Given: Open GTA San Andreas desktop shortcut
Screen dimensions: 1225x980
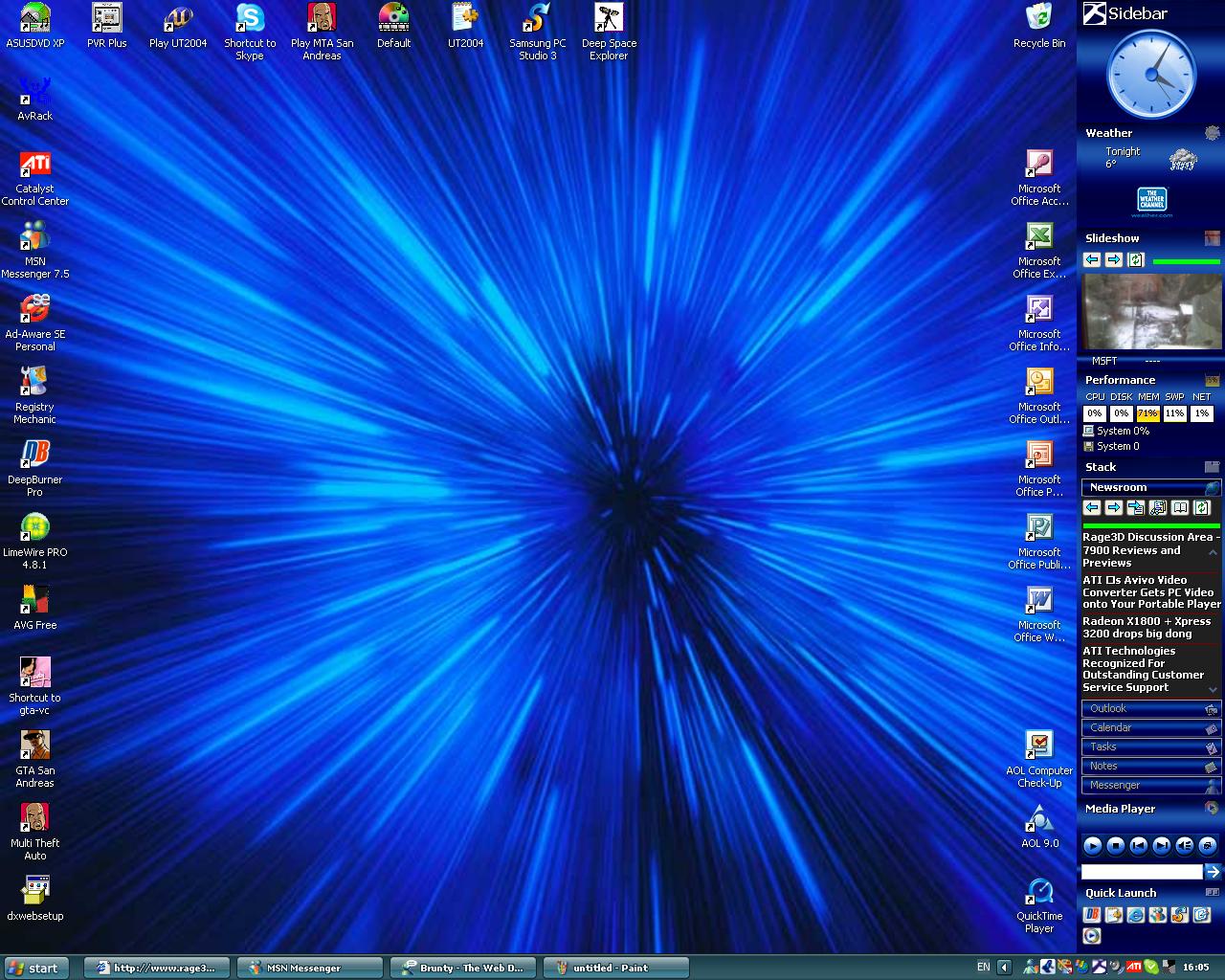Looking at the screenshot, I should [35, 760].
